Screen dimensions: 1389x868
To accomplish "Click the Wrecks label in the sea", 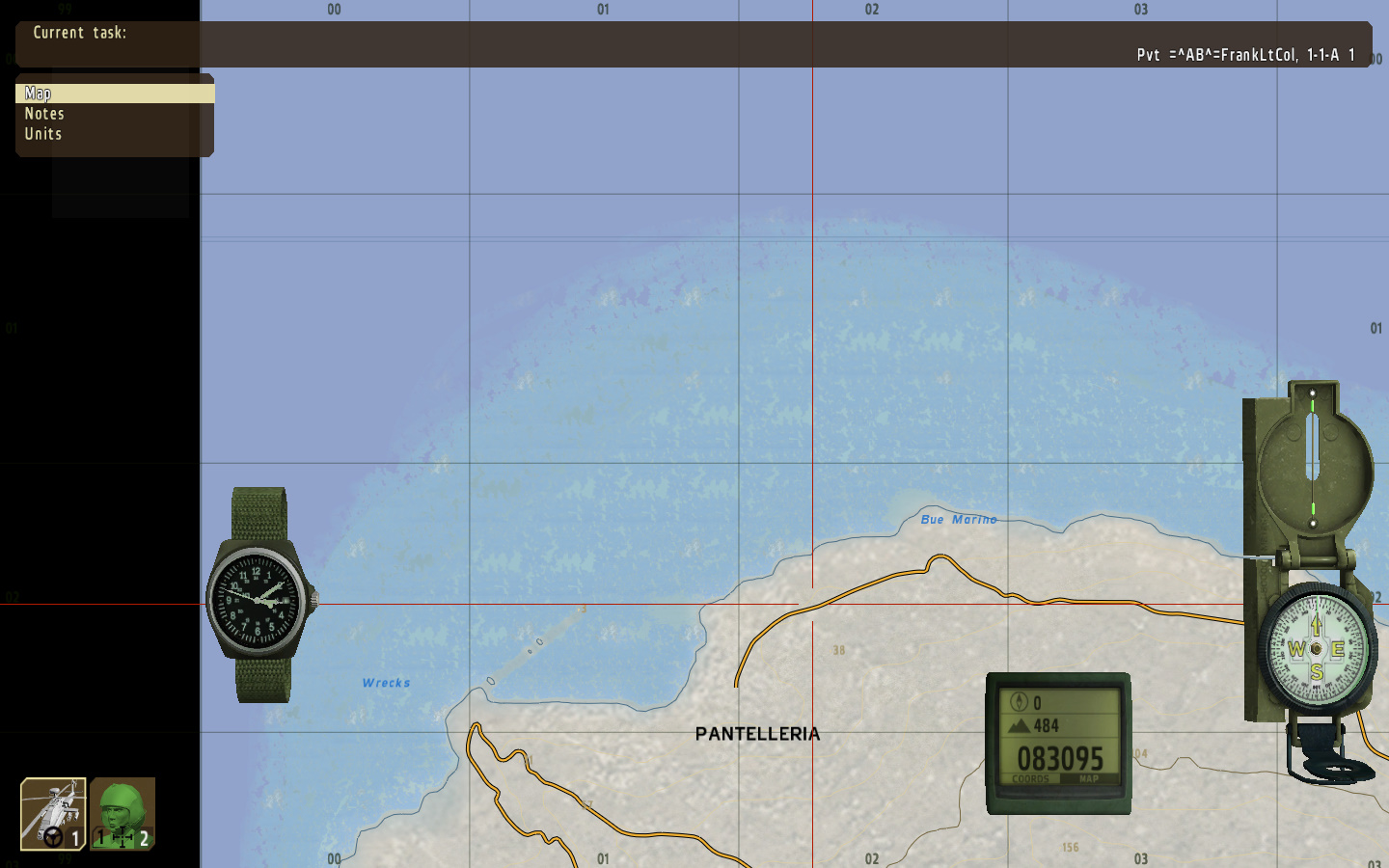I will tap(386, 683).
